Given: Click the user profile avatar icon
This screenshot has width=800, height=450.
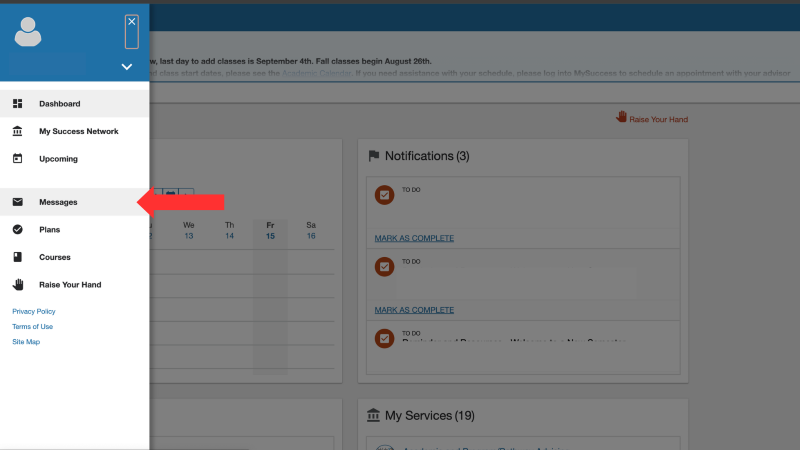Looking at the screenshot, I should (x=28, y=32).
